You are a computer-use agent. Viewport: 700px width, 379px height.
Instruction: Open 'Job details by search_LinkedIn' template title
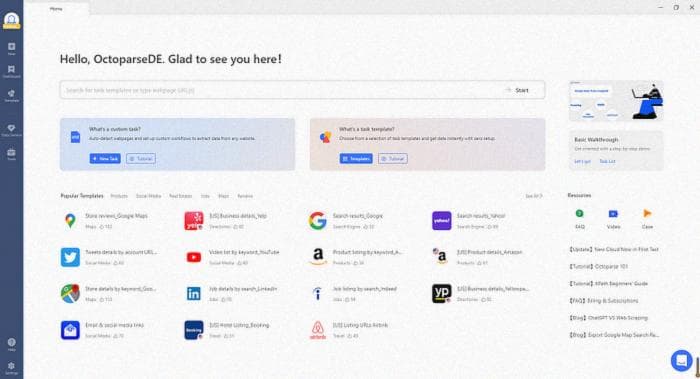click(x=243, y=289)
